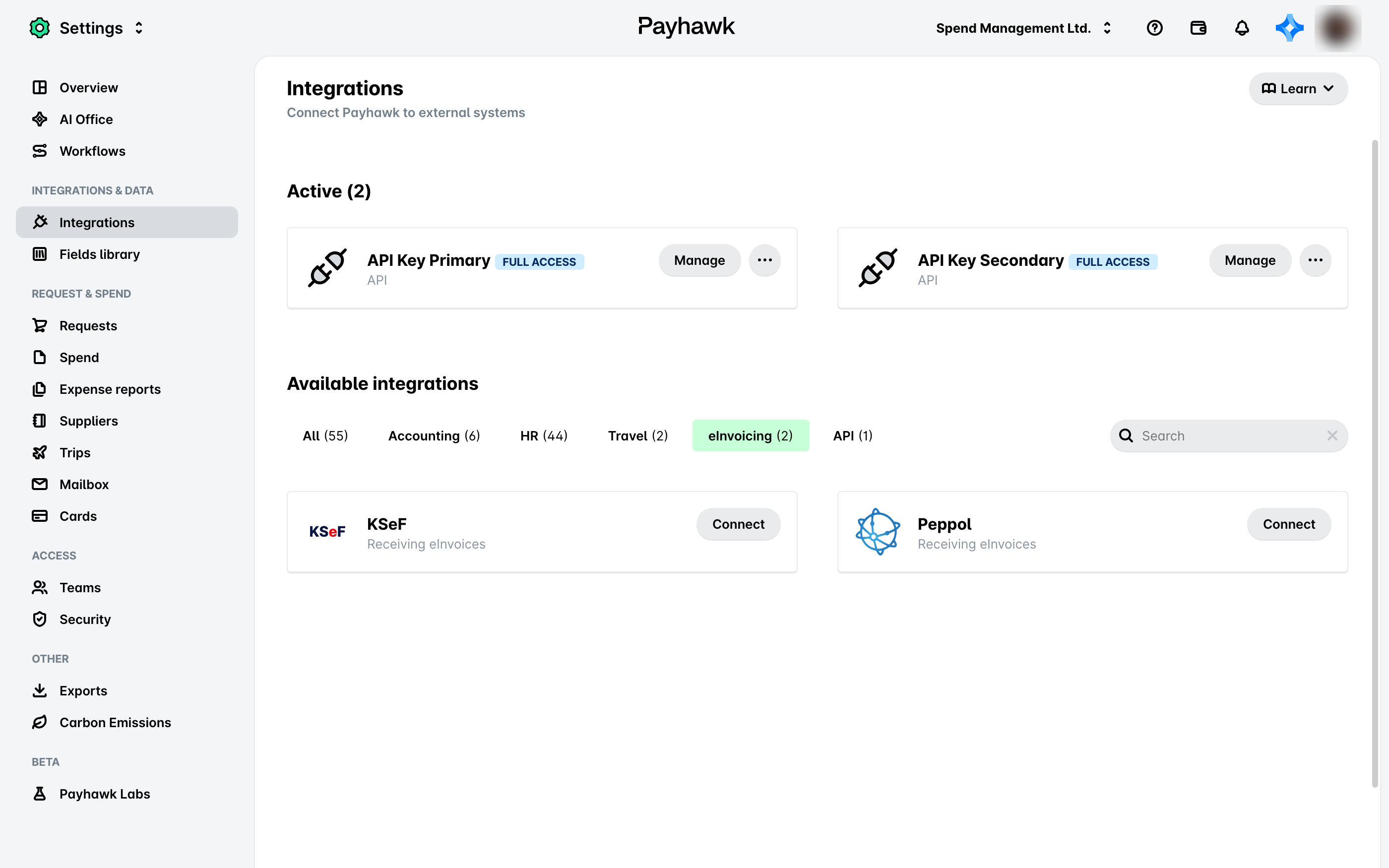Launch the blue AI sparkle assistant

tap(1289, 28)
